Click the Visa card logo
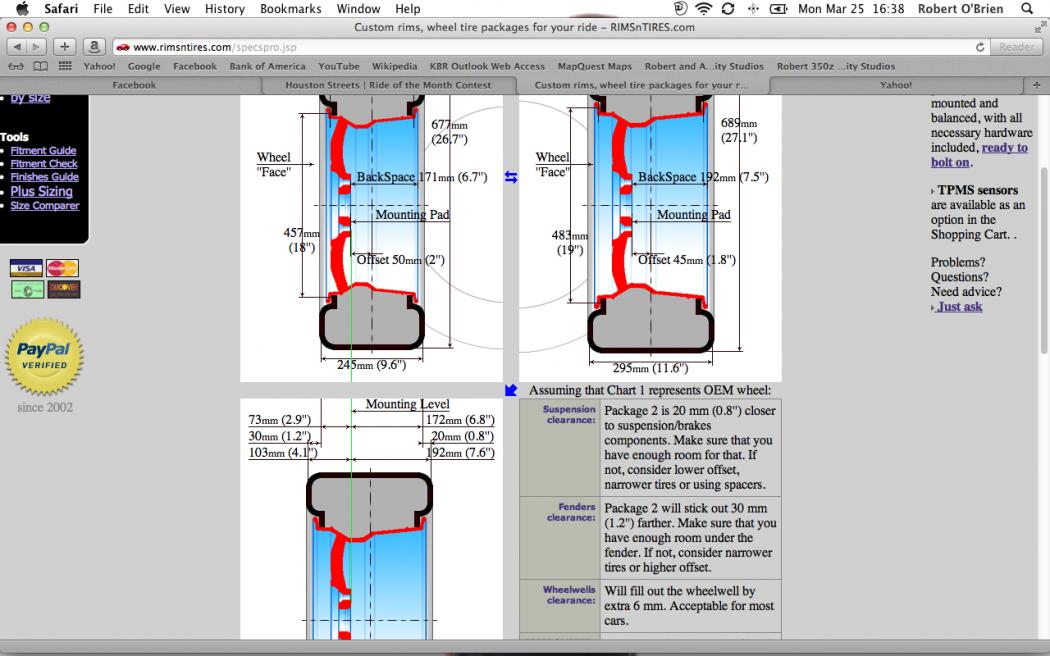The width and height of the screenshot is (1050, 656). (26, 268)
